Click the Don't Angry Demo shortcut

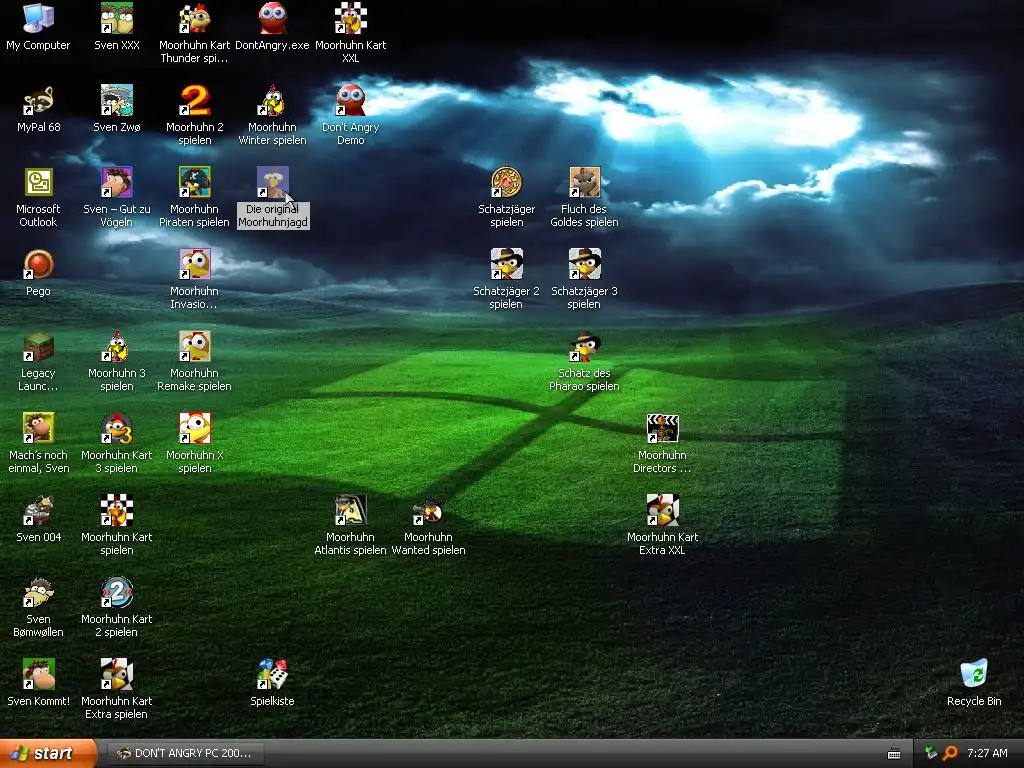pos(351,101)
